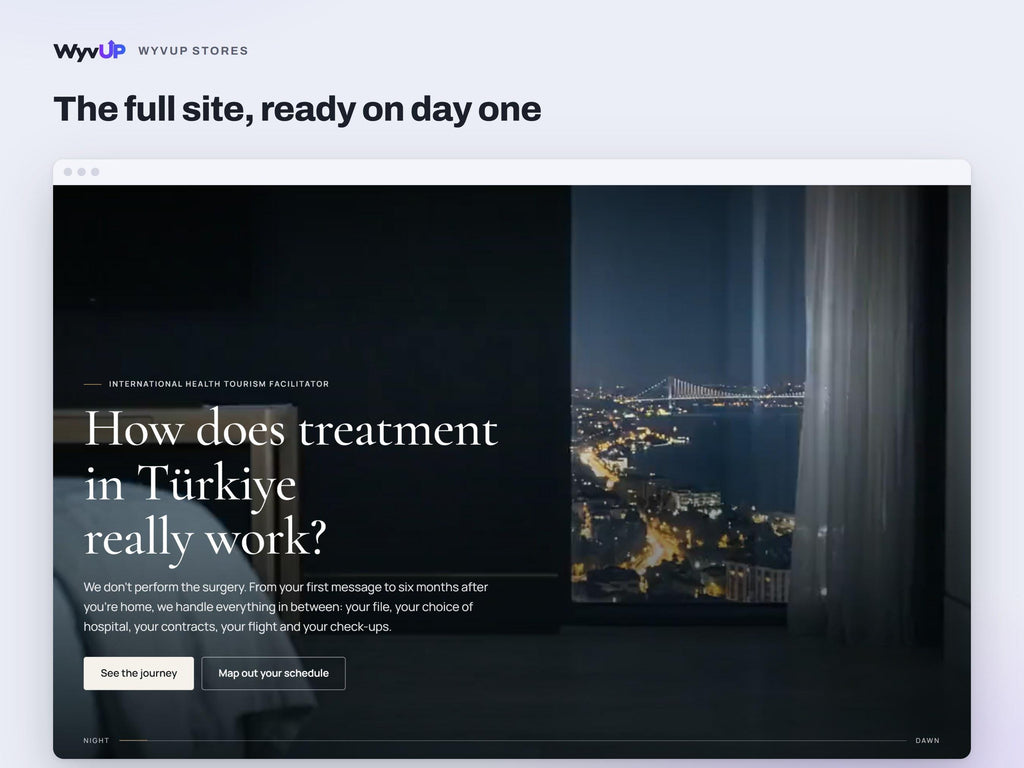Click the night-to-dawn progress line
1024x768 pixels.
pyautogui.click(x=513, y=741)
